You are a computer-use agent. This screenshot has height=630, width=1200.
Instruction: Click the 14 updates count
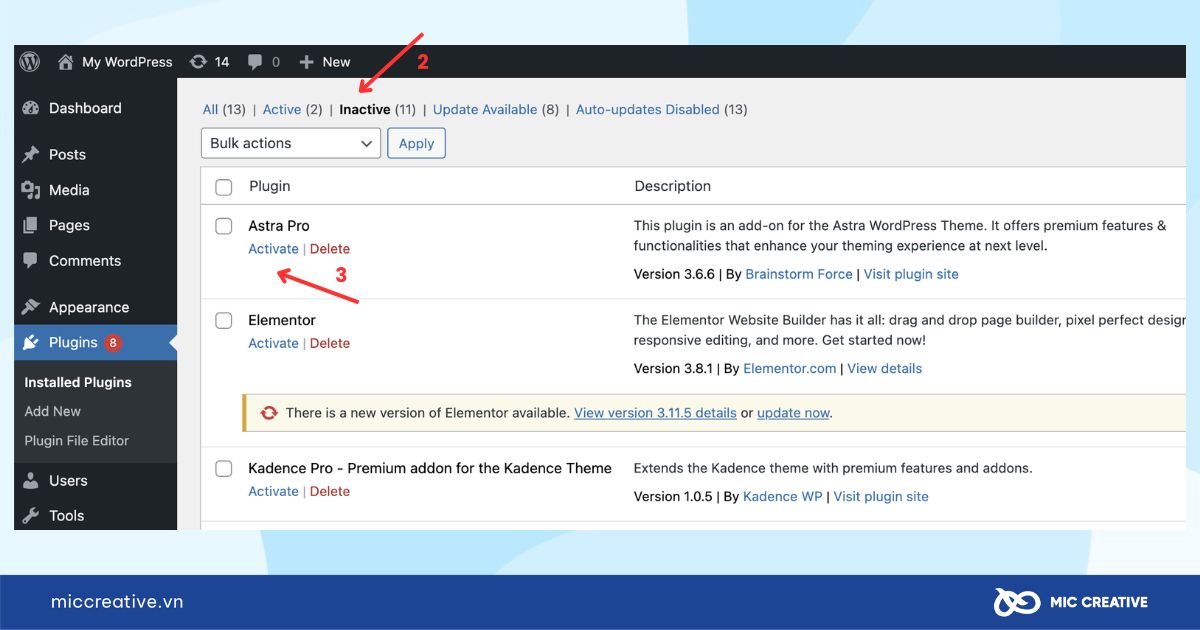click(x=222, y=62)
